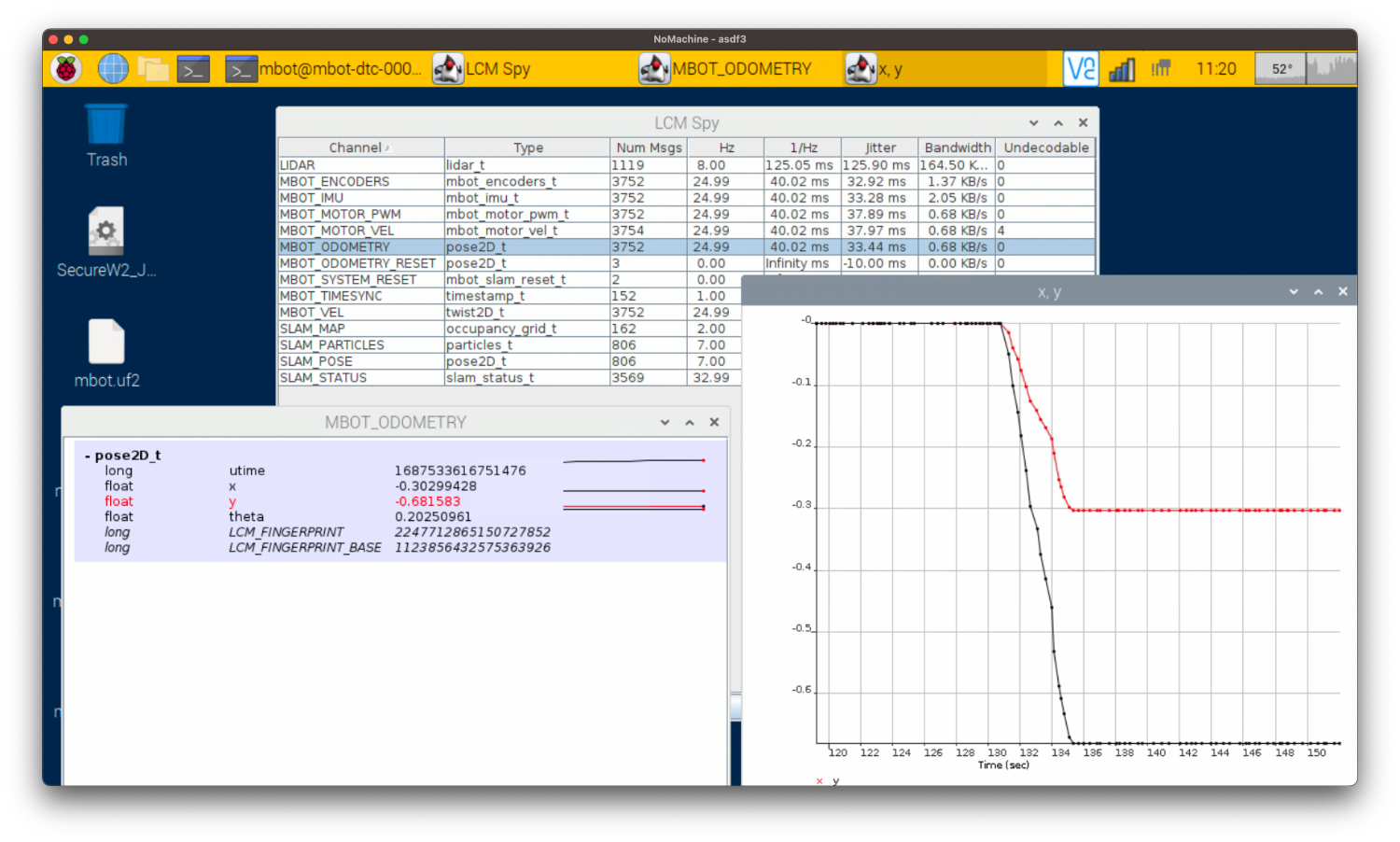The width and height of the screenshot is (1400, 842).
Task: Select the MBOT_ODOMETRY_RESET channel row
Action: point(686,263)
